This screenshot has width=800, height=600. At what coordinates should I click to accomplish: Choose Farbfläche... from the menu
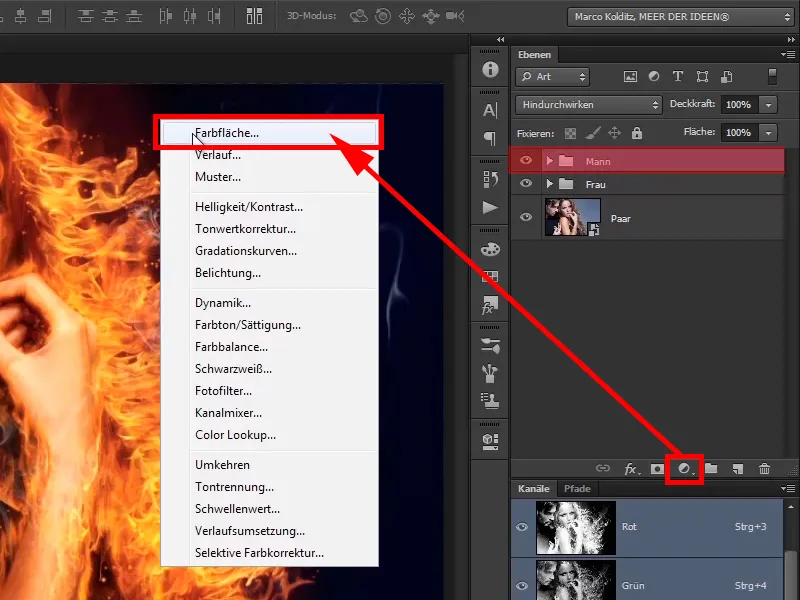(x=269, y=133)
